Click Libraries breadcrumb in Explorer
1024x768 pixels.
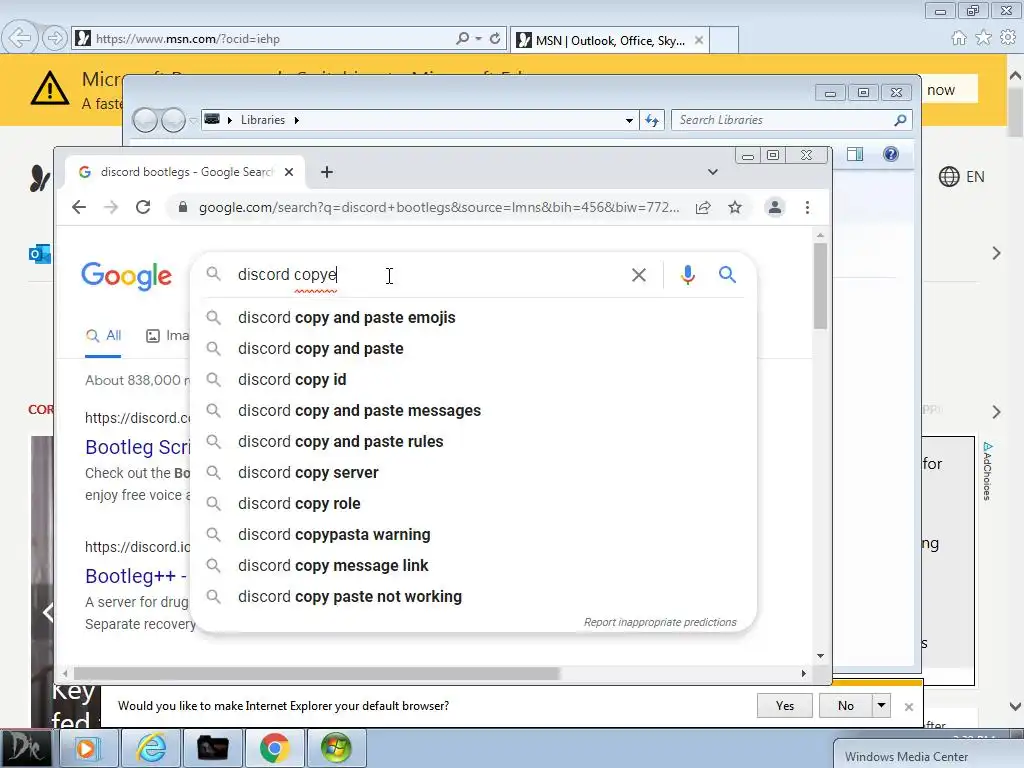(x=263, y=120)
